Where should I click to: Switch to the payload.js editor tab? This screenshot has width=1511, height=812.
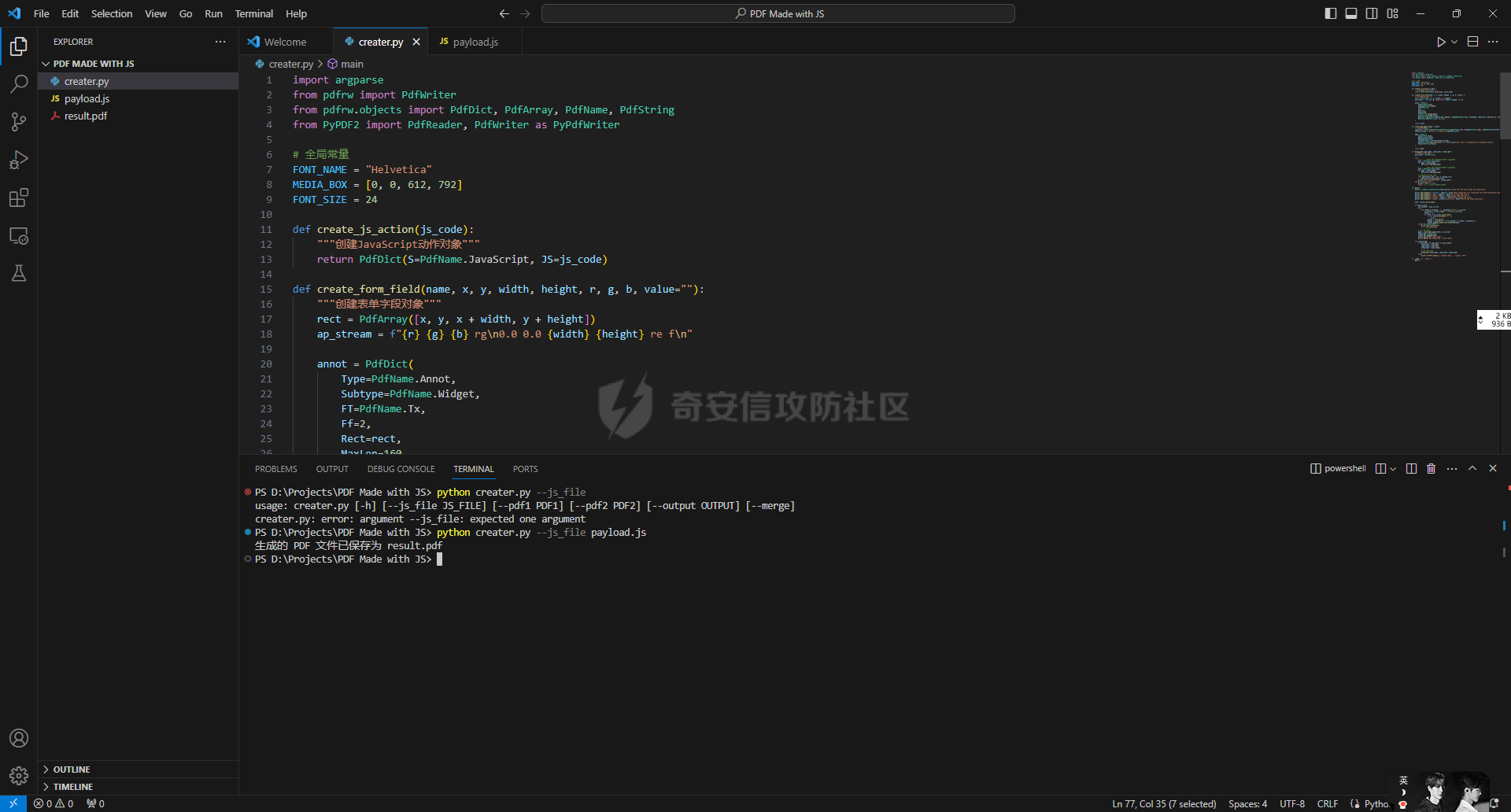475,42
